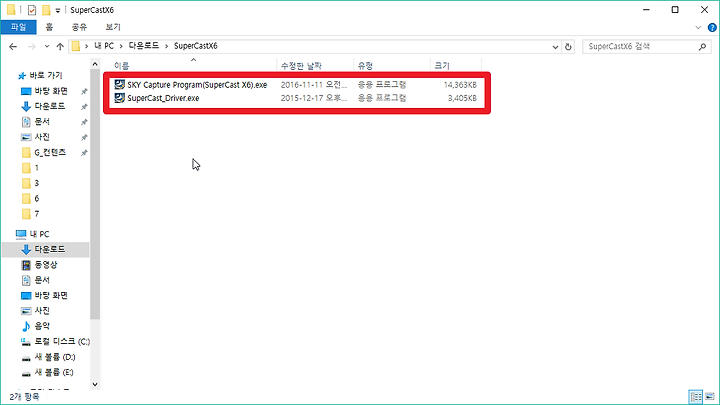Click the title bar new folder icon
The height and width of the screenshot is (405, 720).
[x=46, y=10]
